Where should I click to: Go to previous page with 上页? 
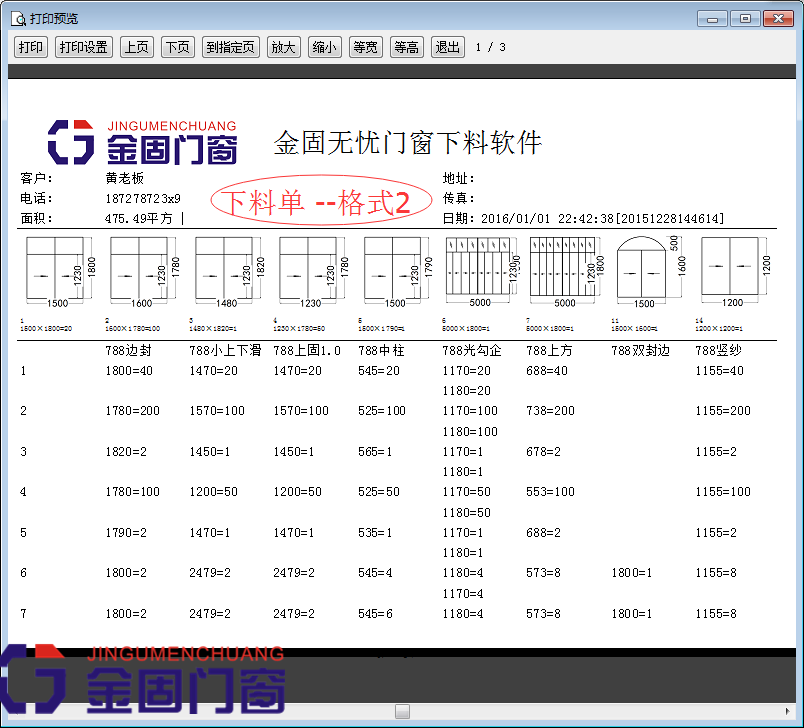[x=136, y=46]
